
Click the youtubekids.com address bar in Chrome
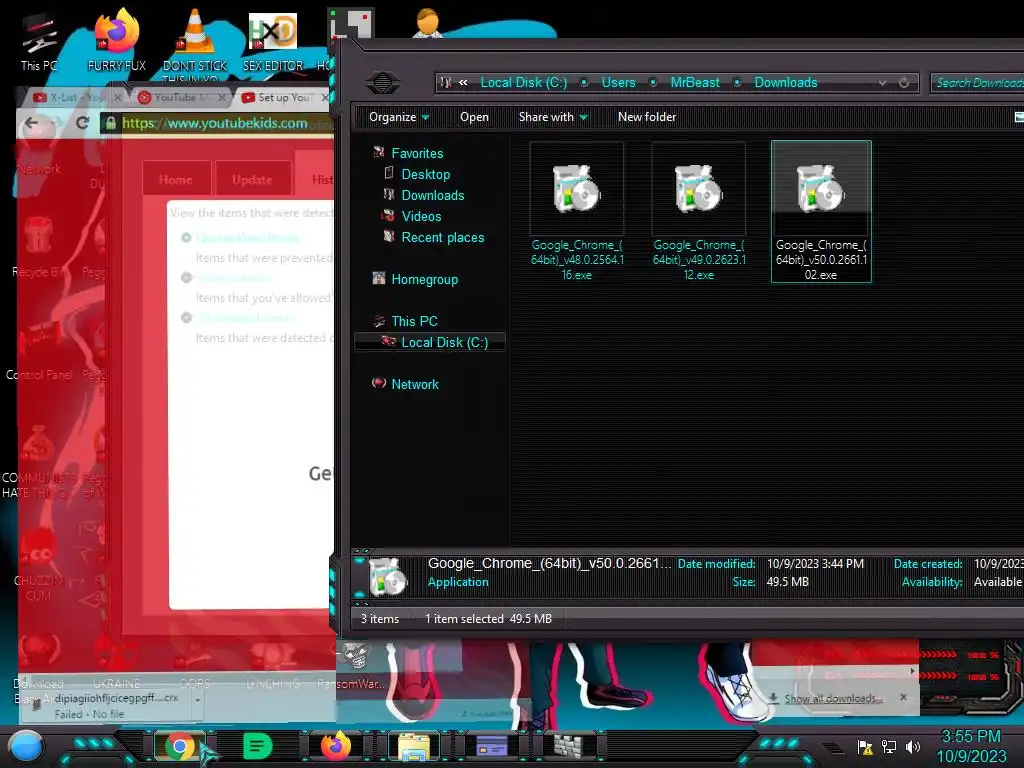tap(219, 123)
